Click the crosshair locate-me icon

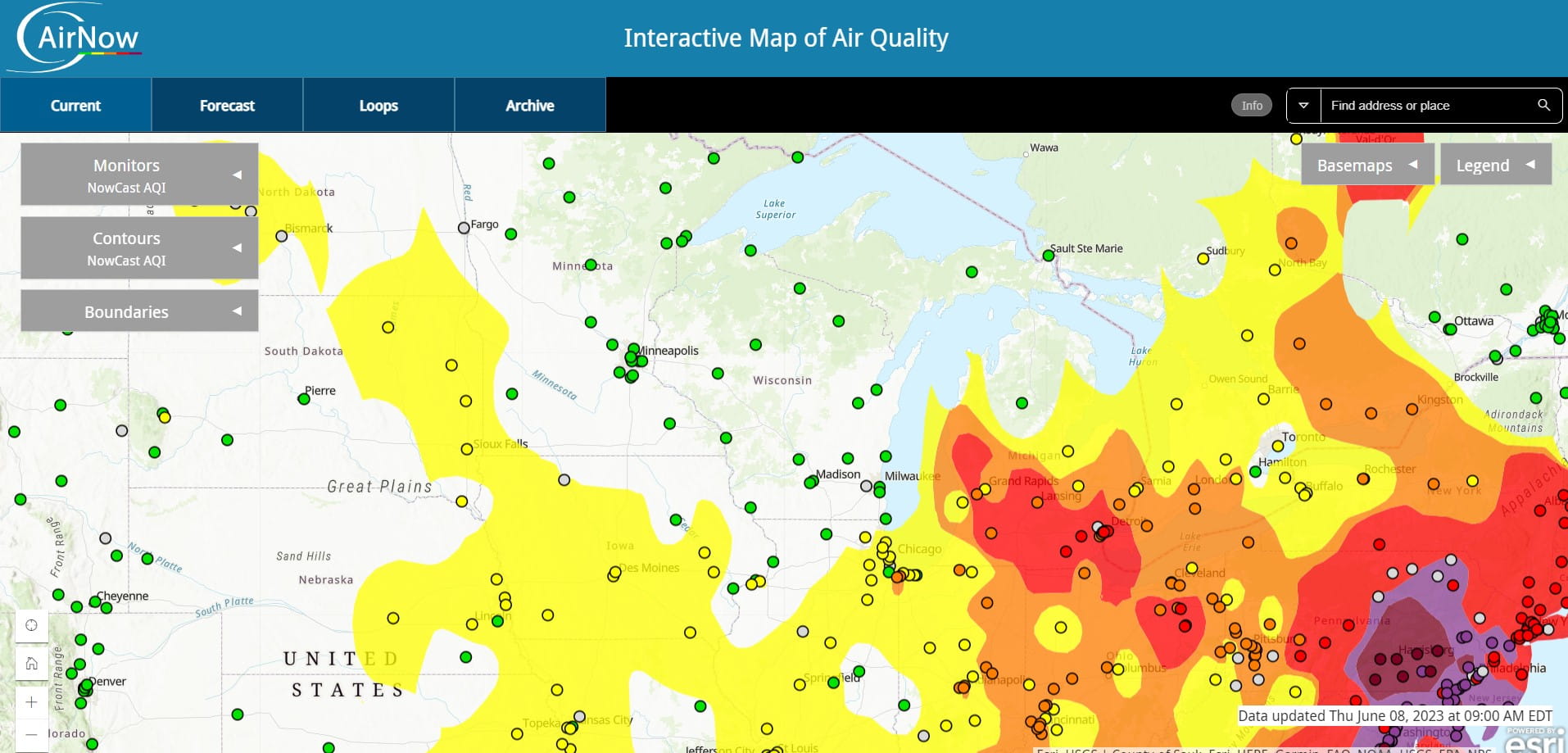click(x=31, y=625)
